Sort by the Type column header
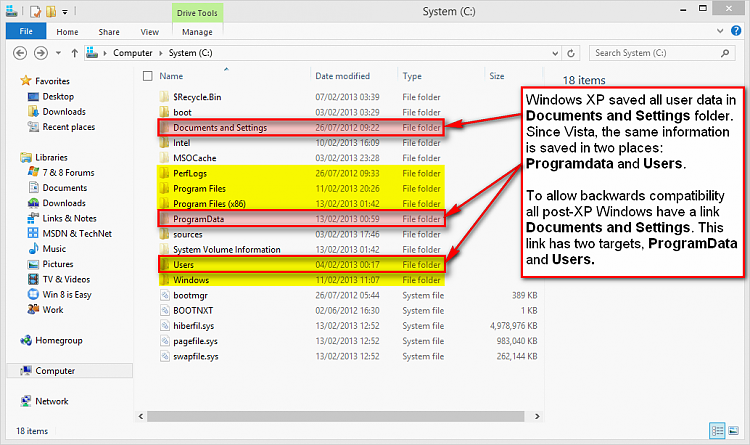Viewport: 750px width, 445px height. click(x=412, y=76)
